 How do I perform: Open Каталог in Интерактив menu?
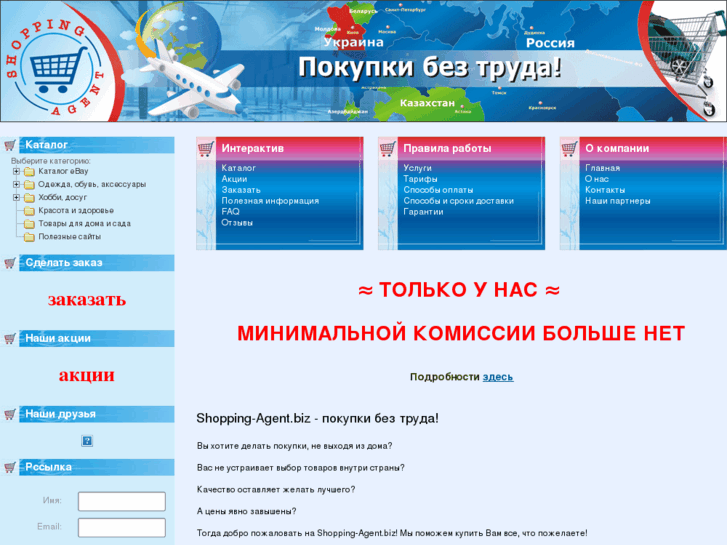(x=238, y=168)
